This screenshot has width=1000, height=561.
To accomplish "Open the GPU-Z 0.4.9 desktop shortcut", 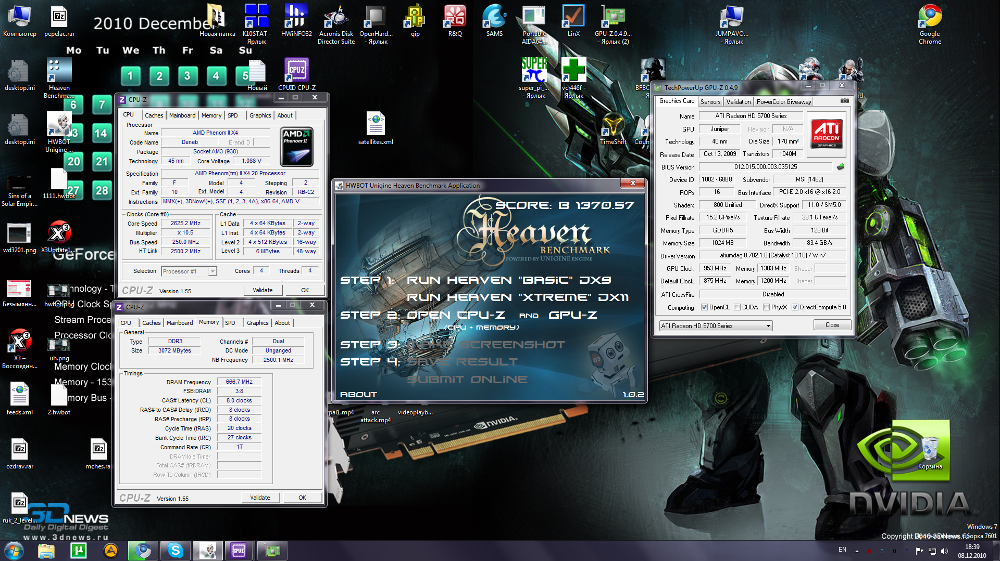I will click(612, 24).
